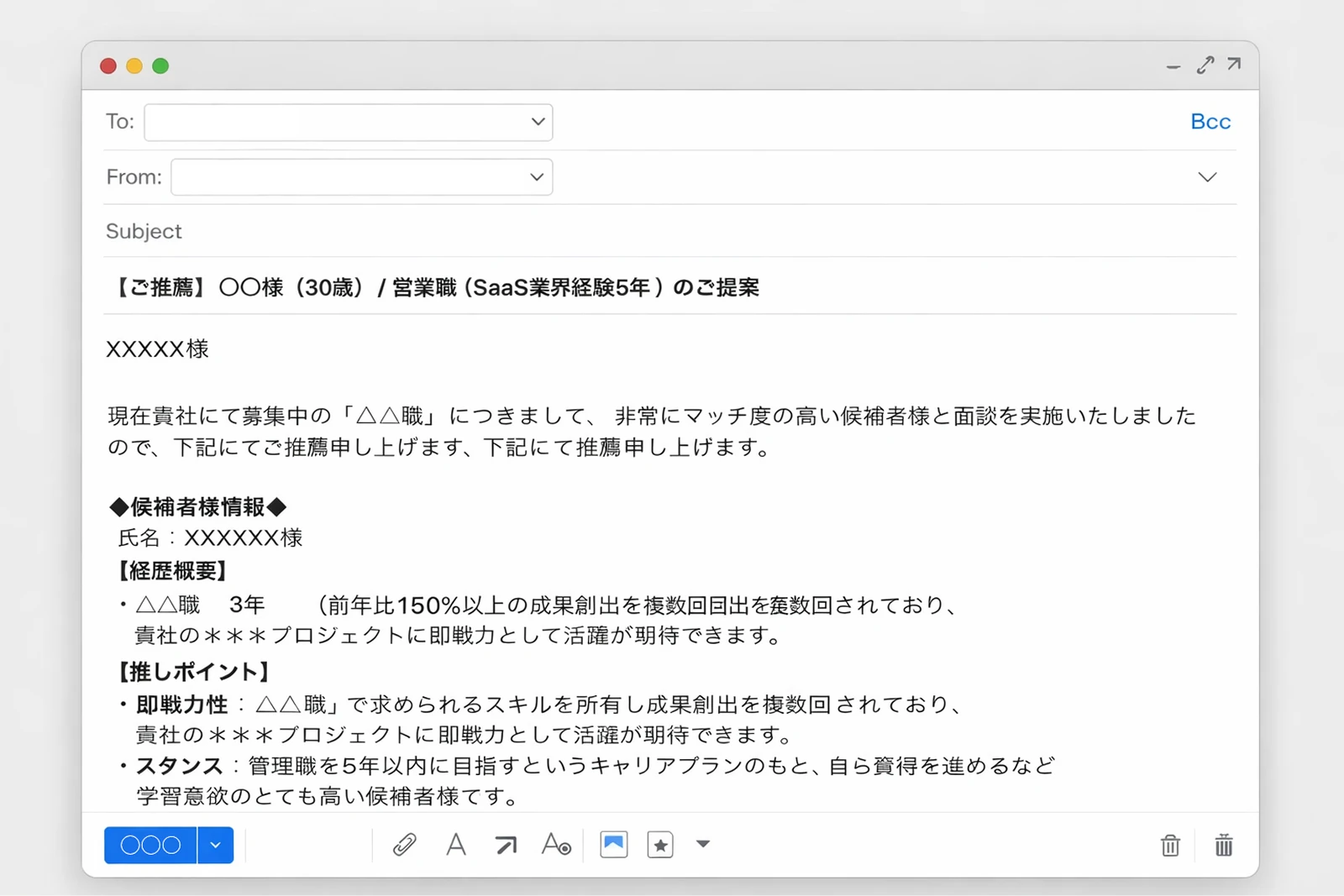Click the heading ◆候補者様情報◆
This screenshot has width=1344, height=896.
pos(198,506)
